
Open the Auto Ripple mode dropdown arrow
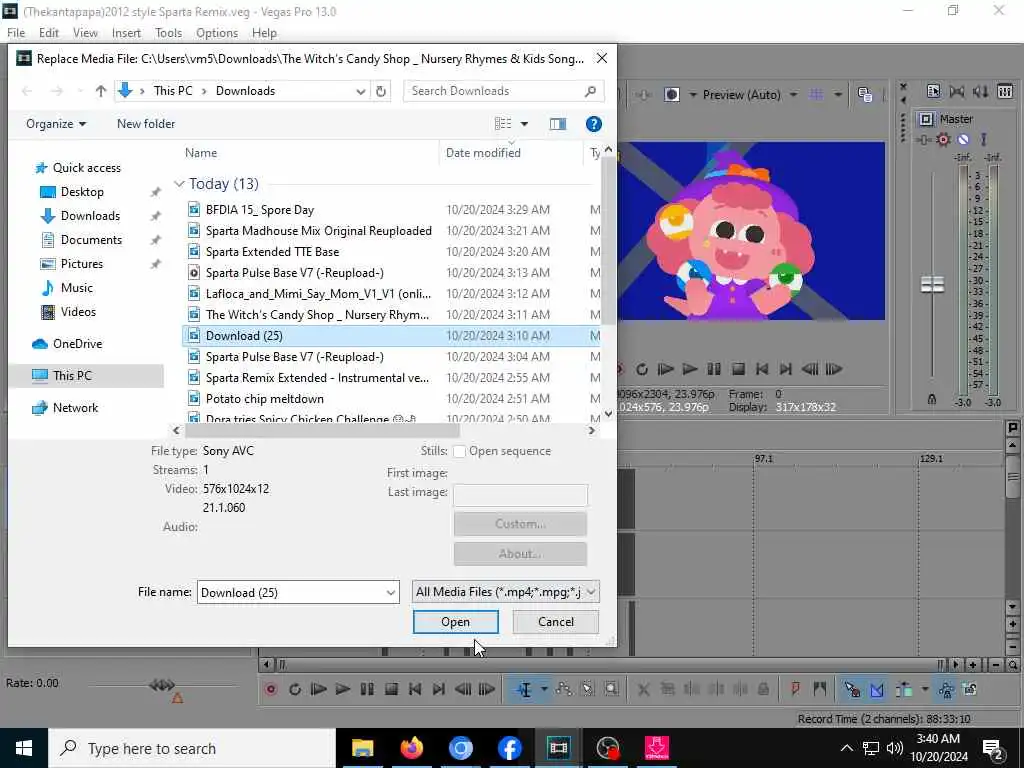click(924, 689)
